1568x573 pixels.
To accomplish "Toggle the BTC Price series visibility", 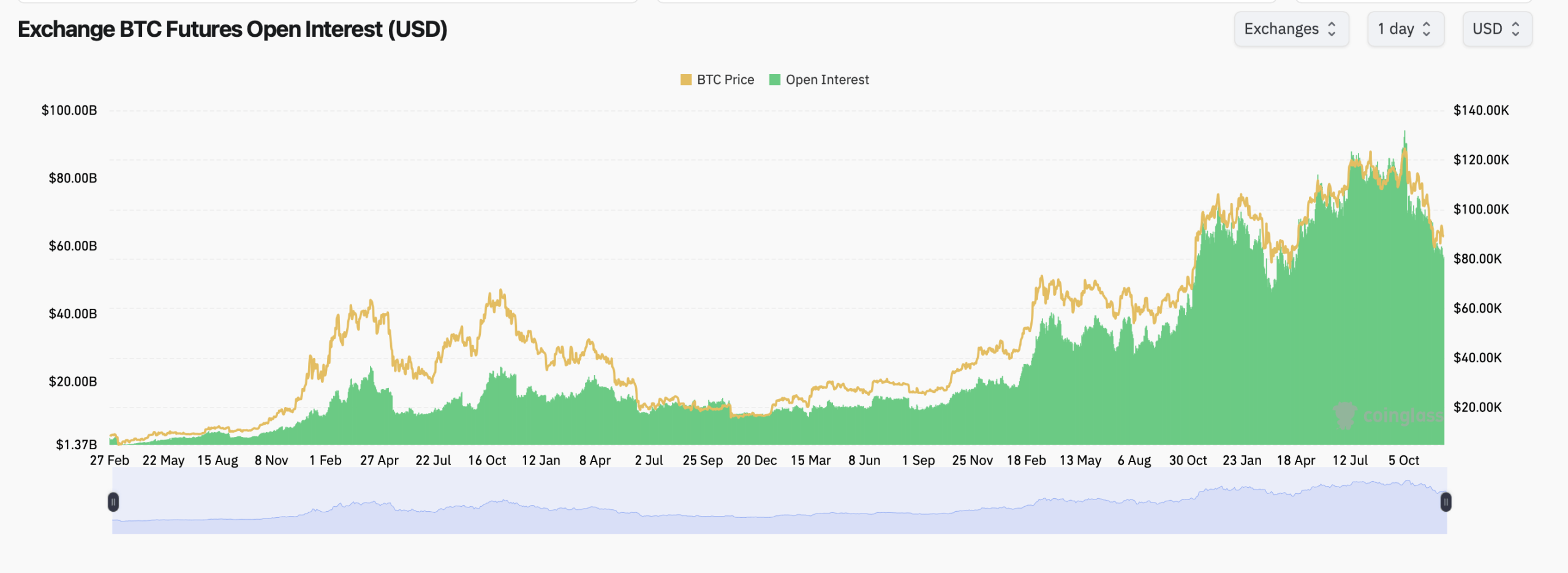I will [x=717, y=80].
